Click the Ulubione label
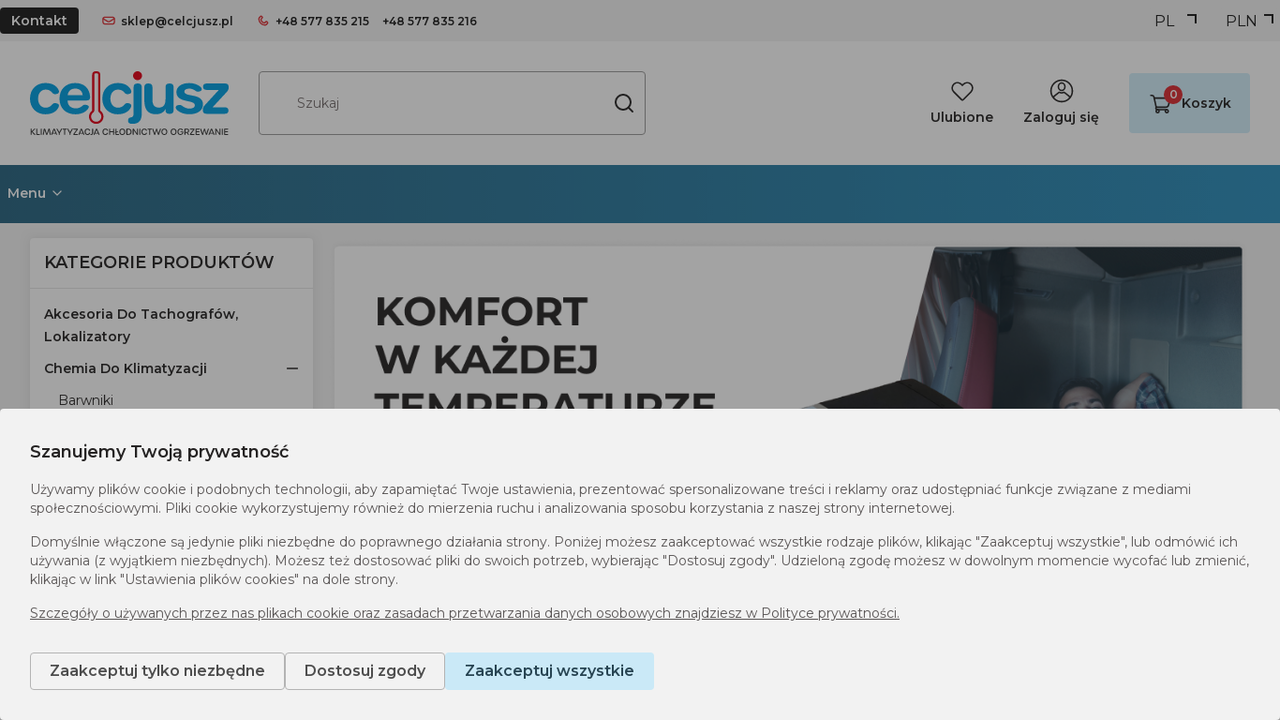 [x=962, y=117]
